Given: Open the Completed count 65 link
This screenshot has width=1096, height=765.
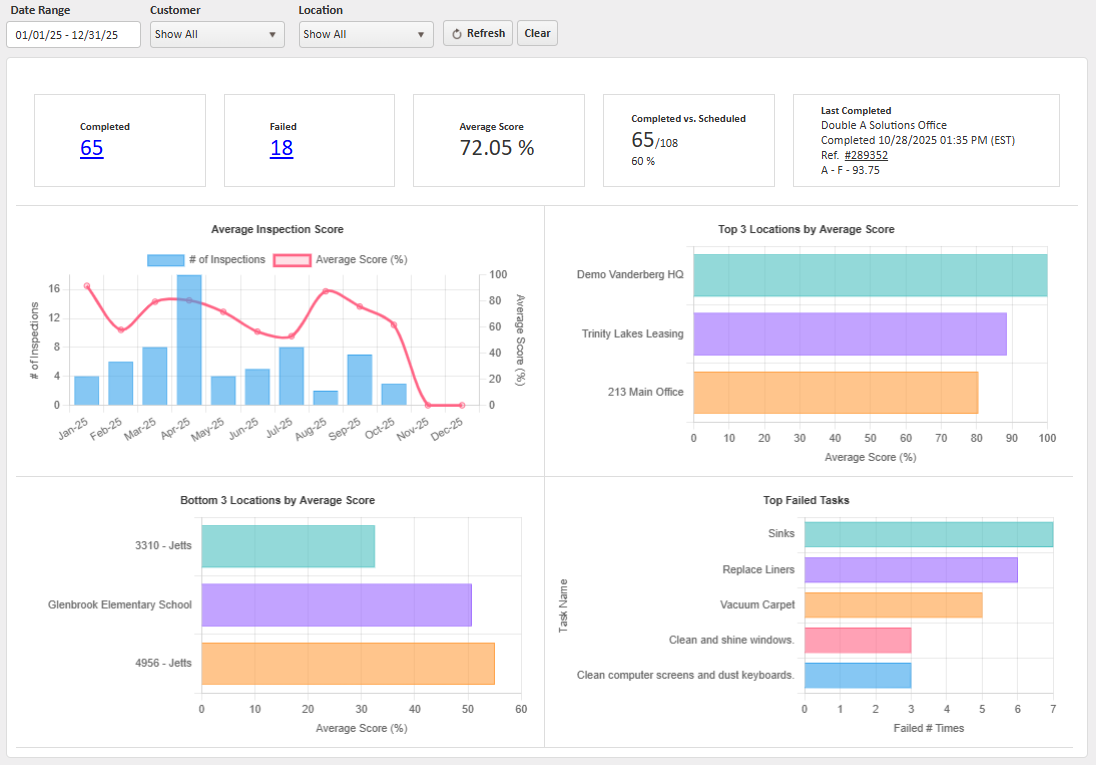Looking at the screenshot, I should [91, 148].
